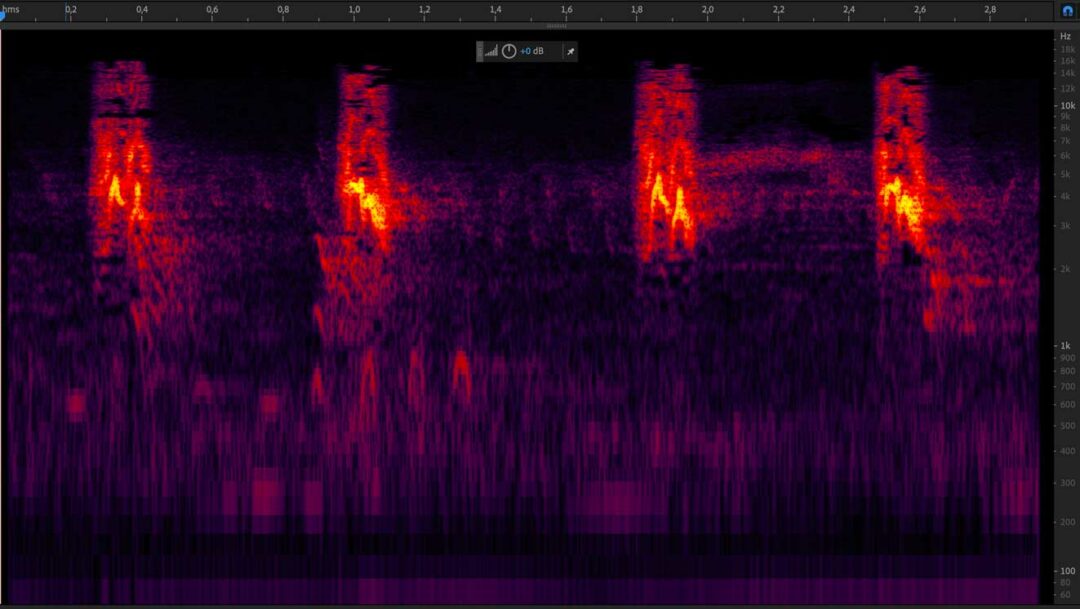Click the 2,2 mark on the time ruler
This screenshot has height=609, width=1080.
click(x=778, y=10)
